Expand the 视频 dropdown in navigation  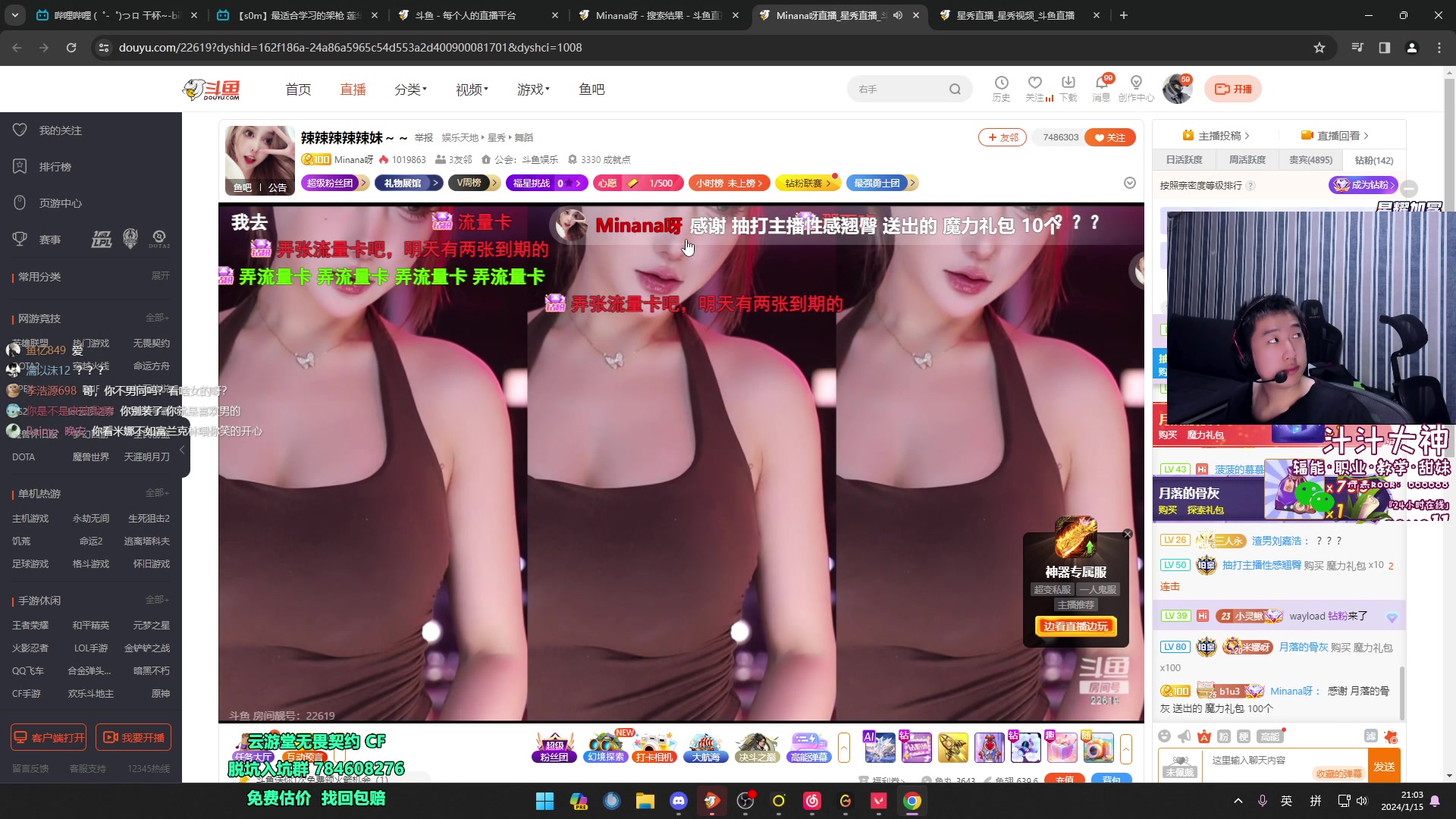coord(472,89)
